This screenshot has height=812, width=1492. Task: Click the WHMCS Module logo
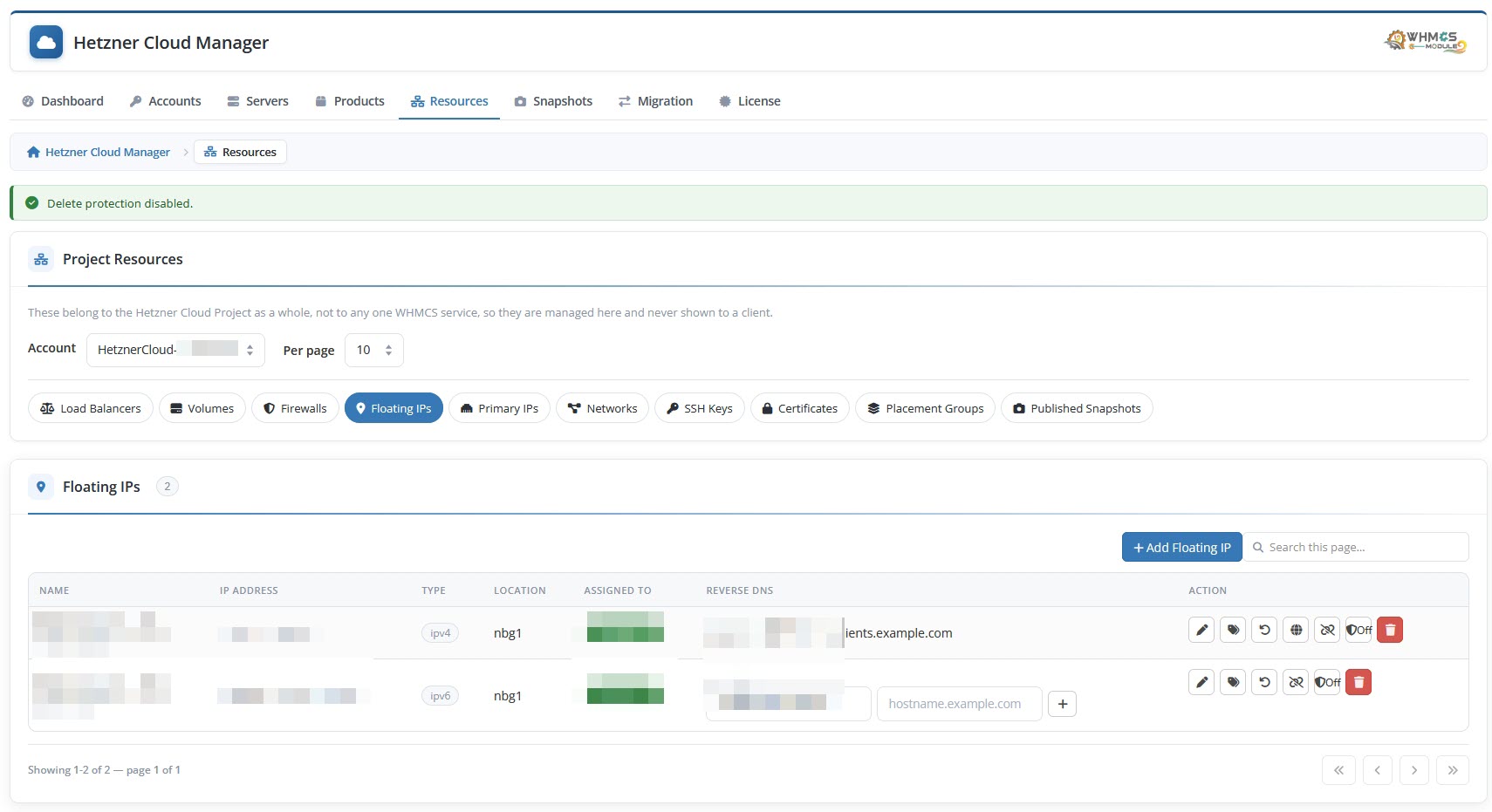[x=1426, y=41]
